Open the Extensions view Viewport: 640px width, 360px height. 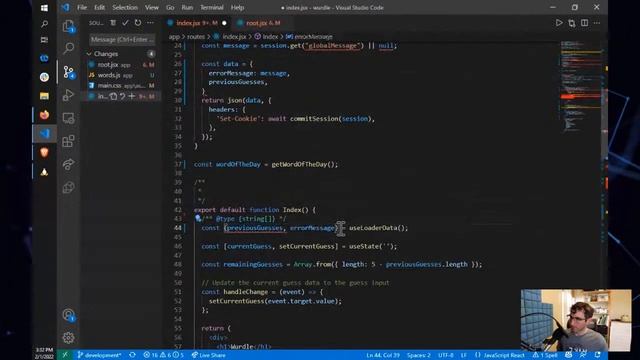(69, 141)
